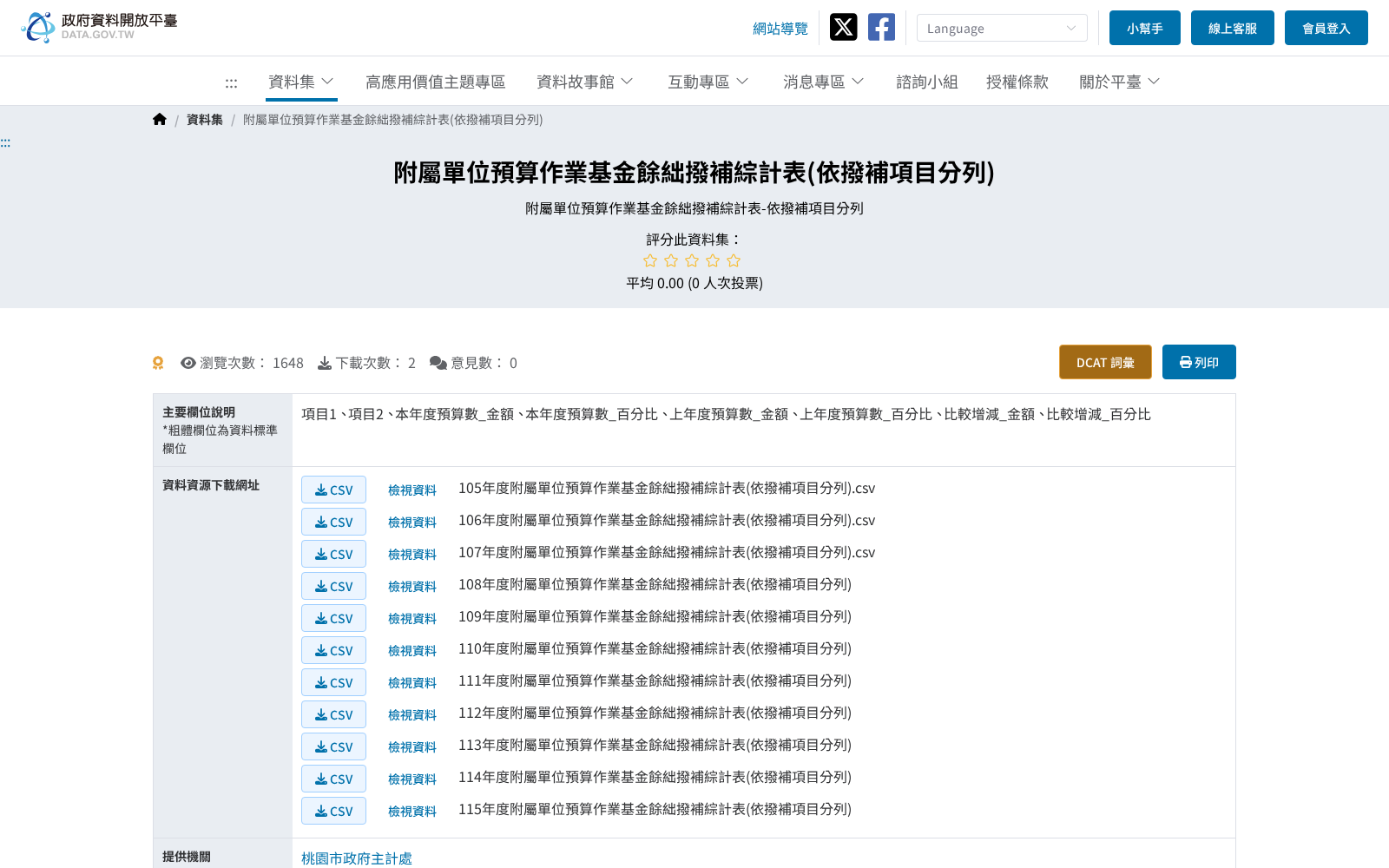Download CSV for 111年度 file

coord(333,682)
